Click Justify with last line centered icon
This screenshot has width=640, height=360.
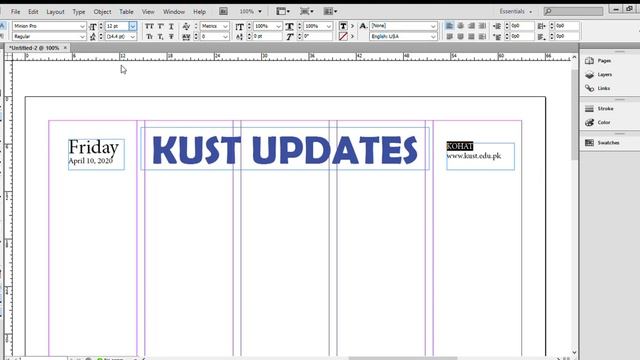pyautogui.click(x=460, y=37)
